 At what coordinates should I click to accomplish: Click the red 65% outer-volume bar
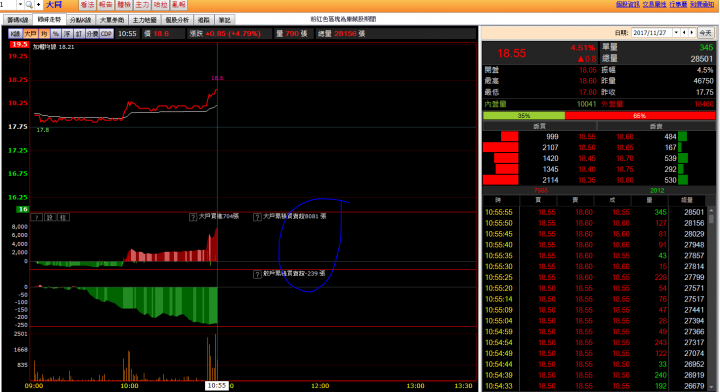(x=640, y=116)
